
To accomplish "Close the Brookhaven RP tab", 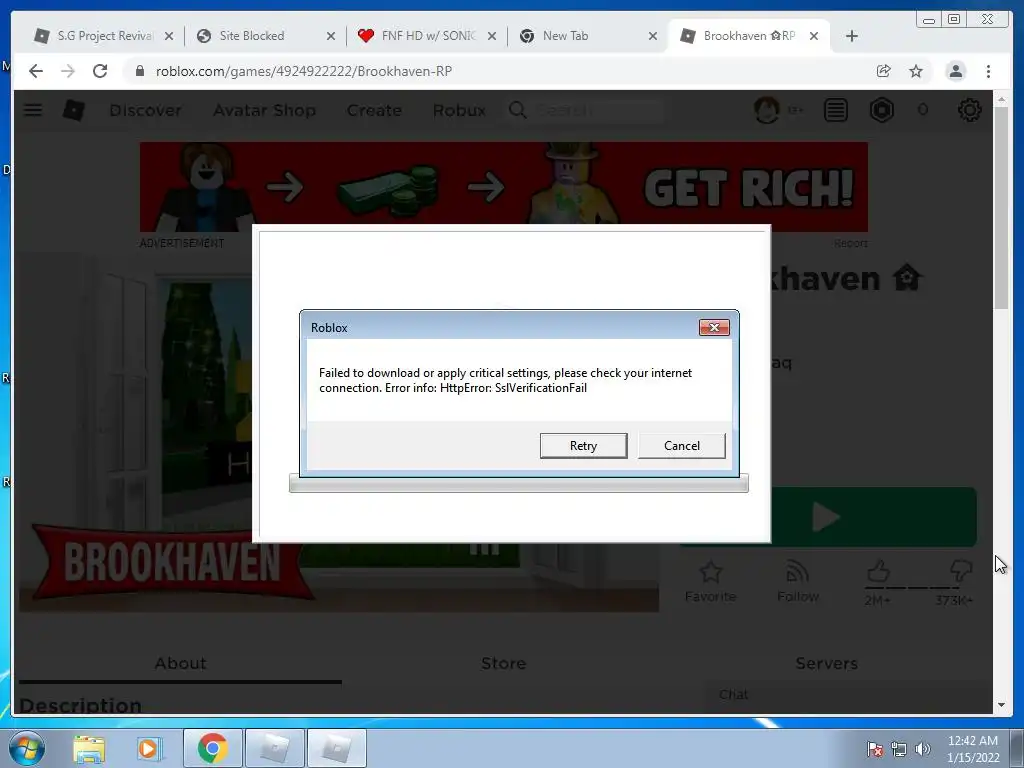I will 814,36.
